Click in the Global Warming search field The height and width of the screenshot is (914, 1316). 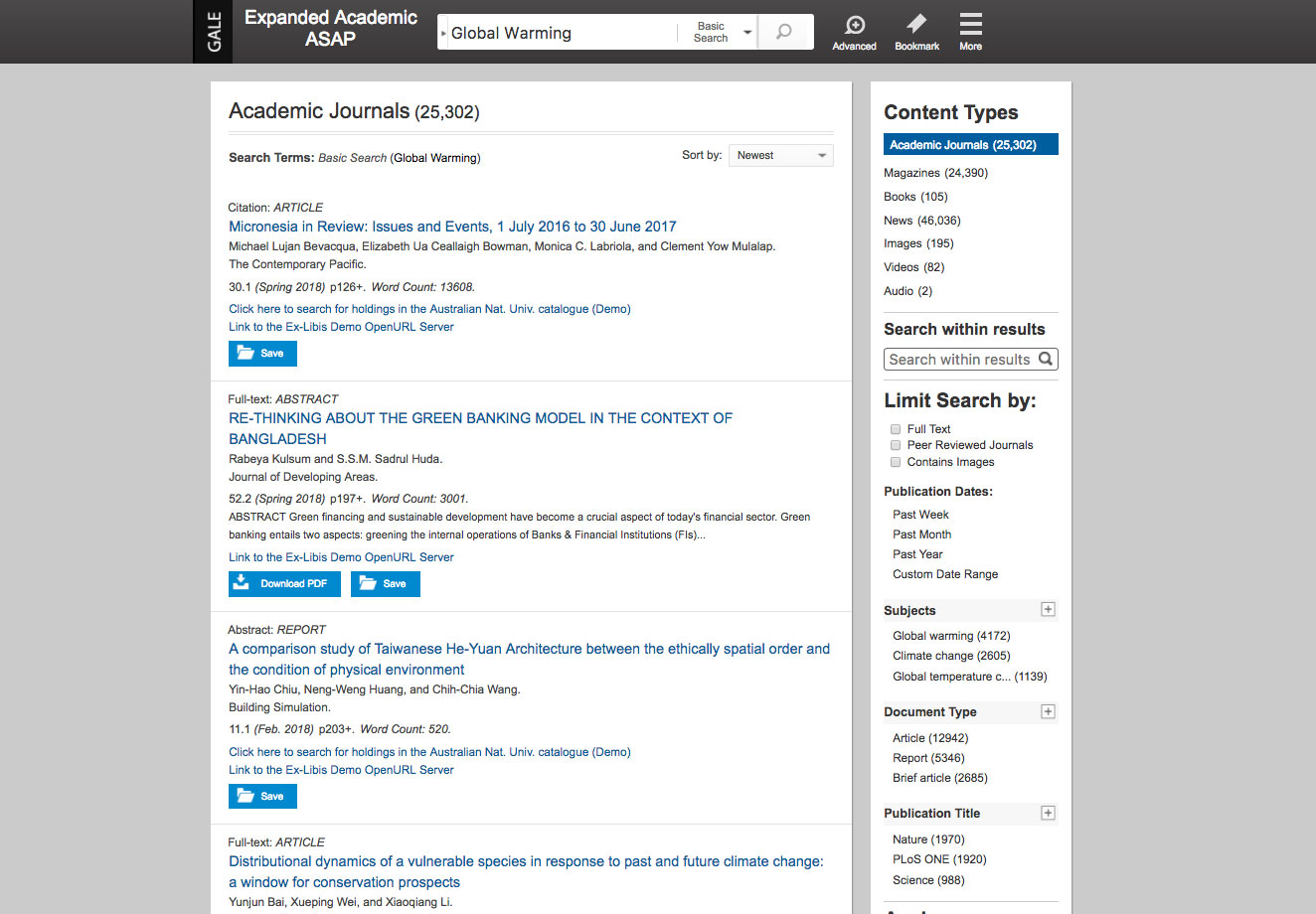pos(562,33)
